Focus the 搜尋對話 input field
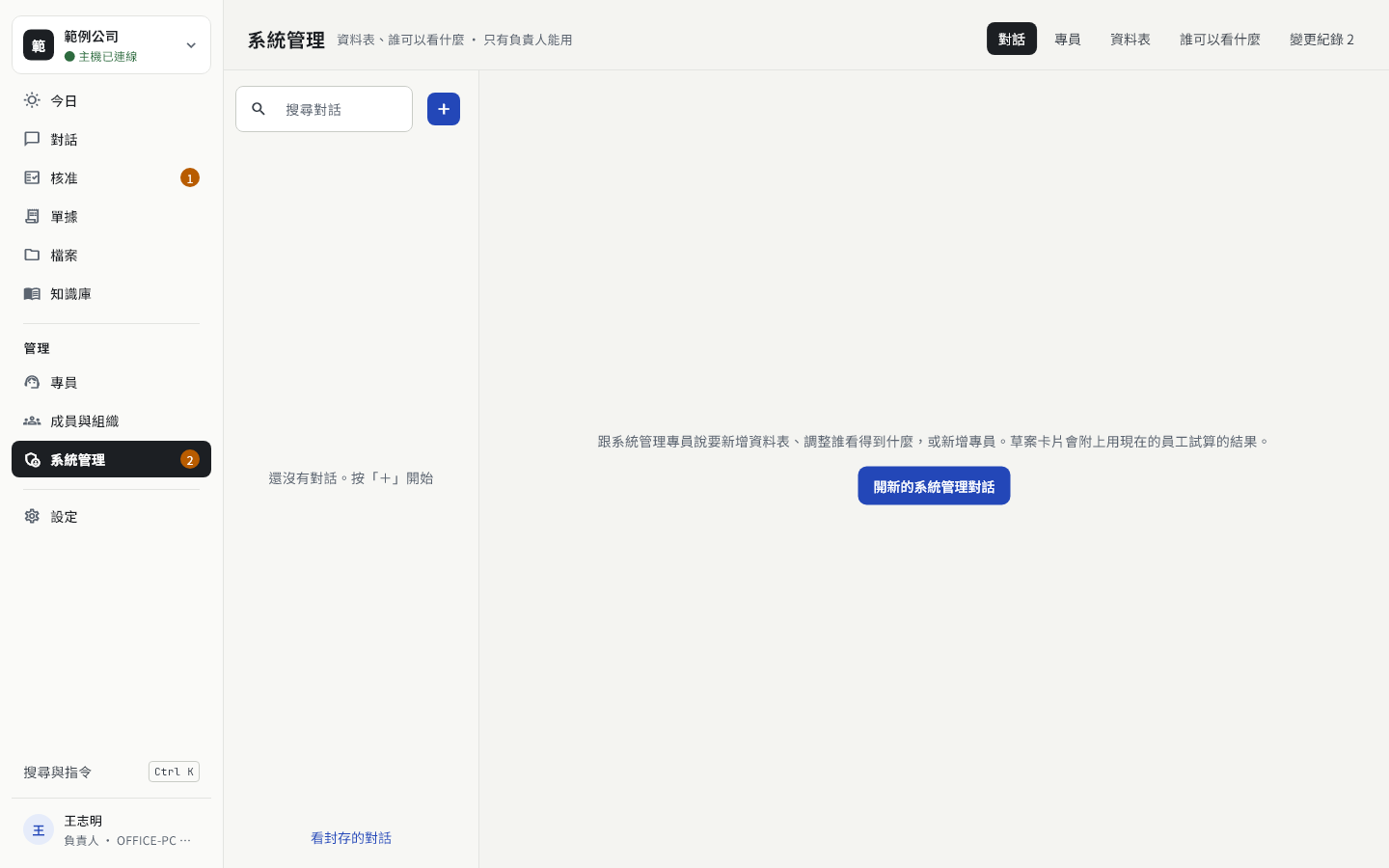Viewport: 1389px width, 868px height. pos(324,109)
